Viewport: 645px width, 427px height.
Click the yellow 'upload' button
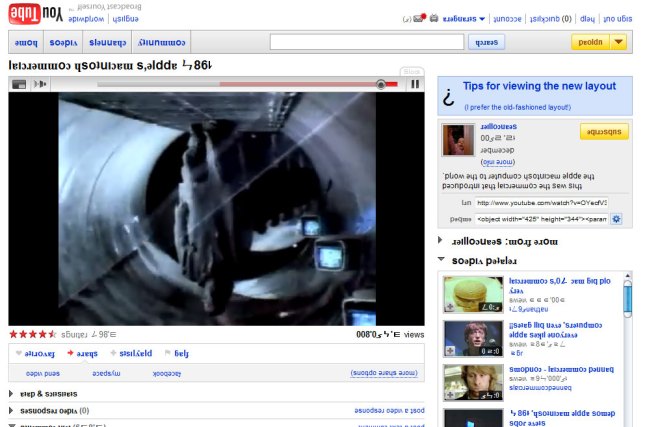(590, 42)
